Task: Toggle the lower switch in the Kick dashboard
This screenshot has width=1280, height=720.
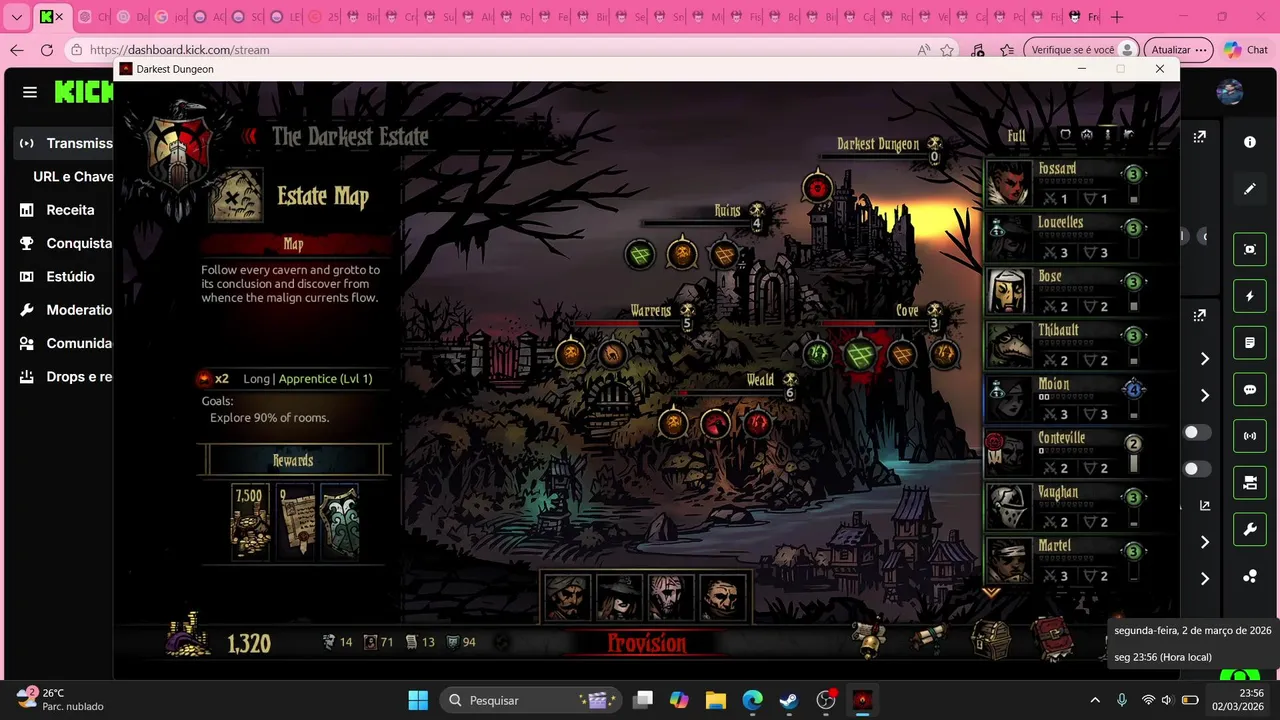Action: point(1196,469)
